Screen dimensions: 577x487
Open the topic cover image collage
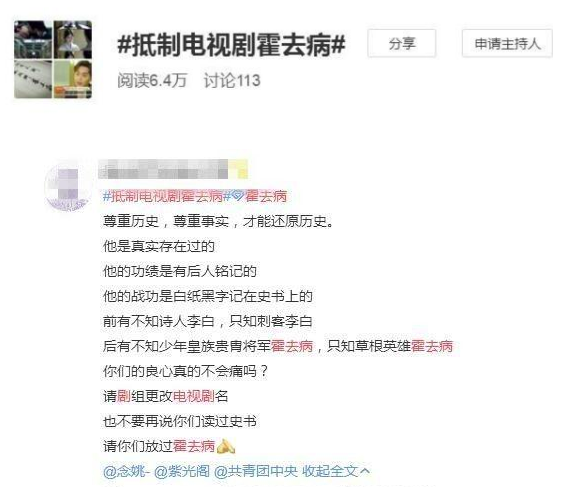tap(53, 60)
